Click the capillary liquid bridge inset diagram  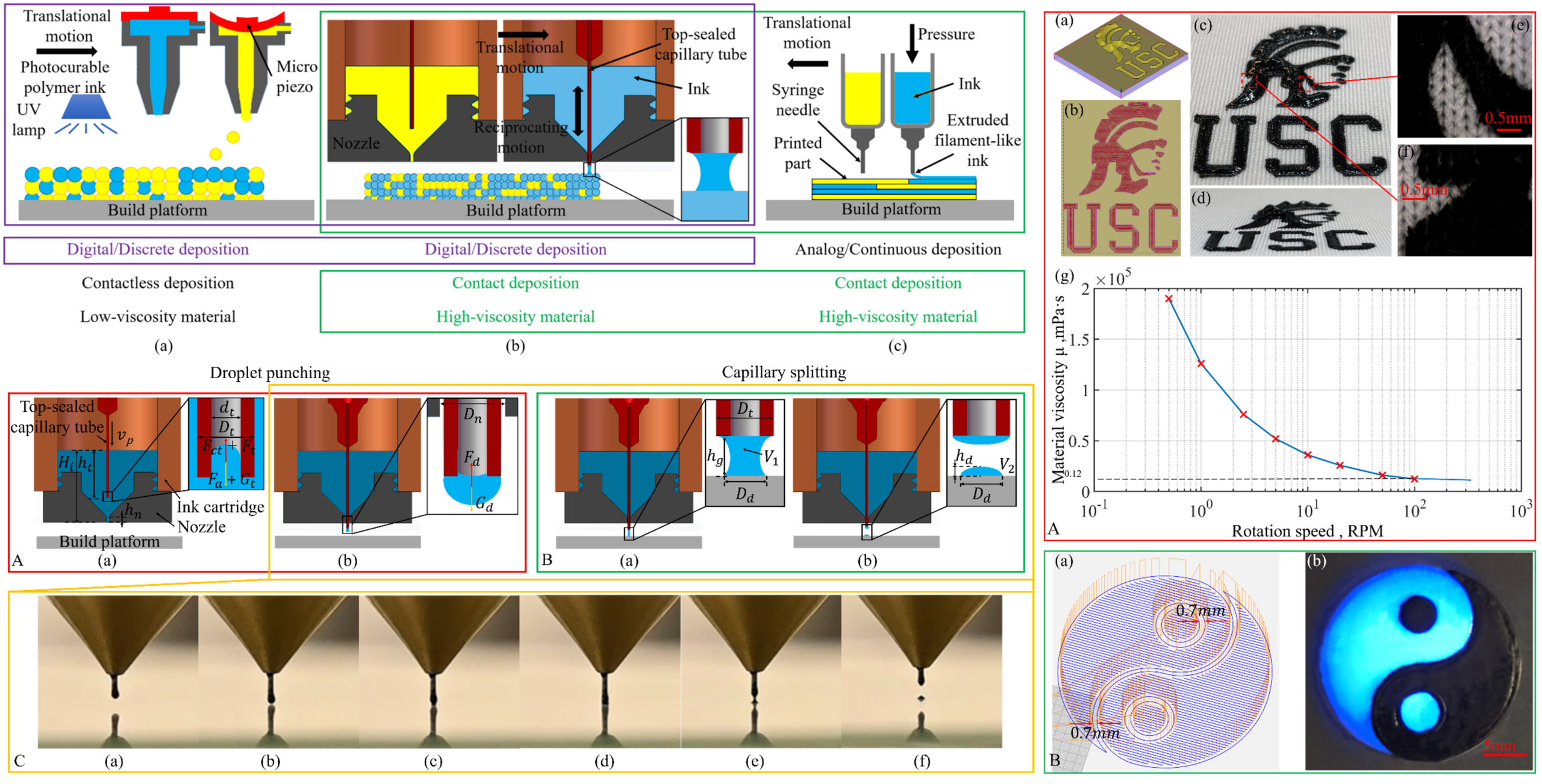pyautogui.click(x=715, y=169)
